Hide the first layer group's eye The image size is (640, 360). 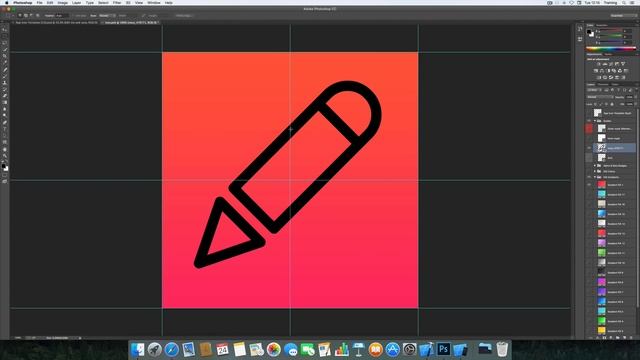[x=589, y=121]
